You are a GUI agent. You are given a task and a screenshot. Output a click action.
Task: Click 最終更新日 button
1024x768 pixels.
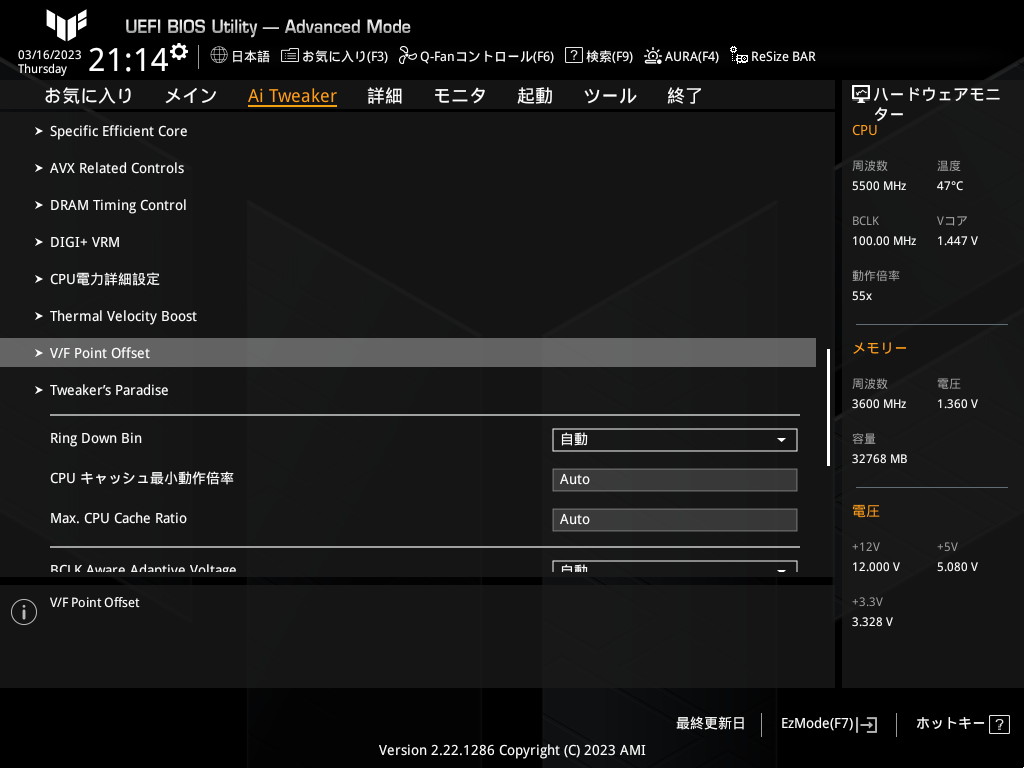click(x=711, y=723)
